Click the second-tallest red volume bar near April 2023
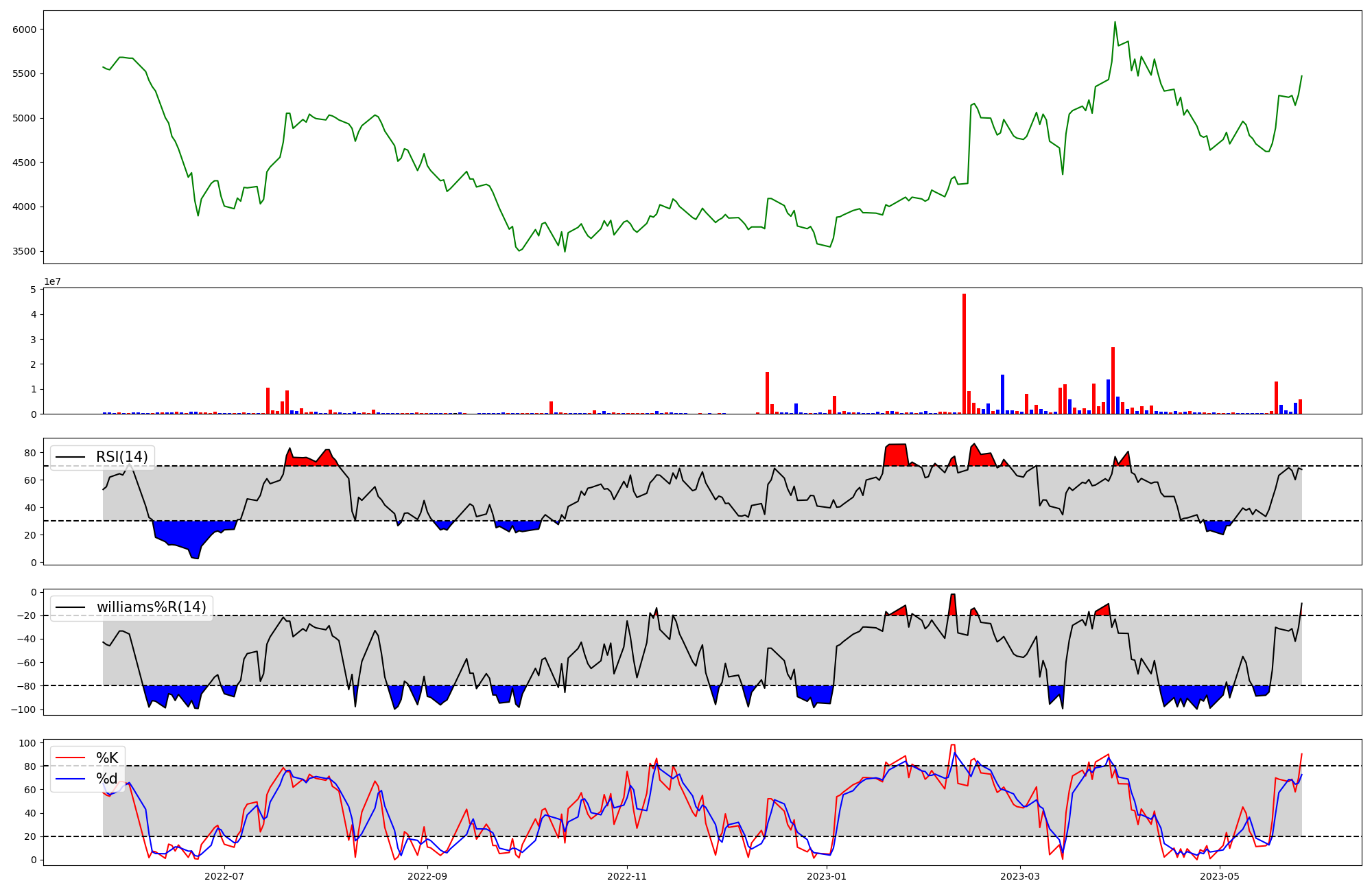This screenshot has width=1372, height=892. [x=1113, y=381]
